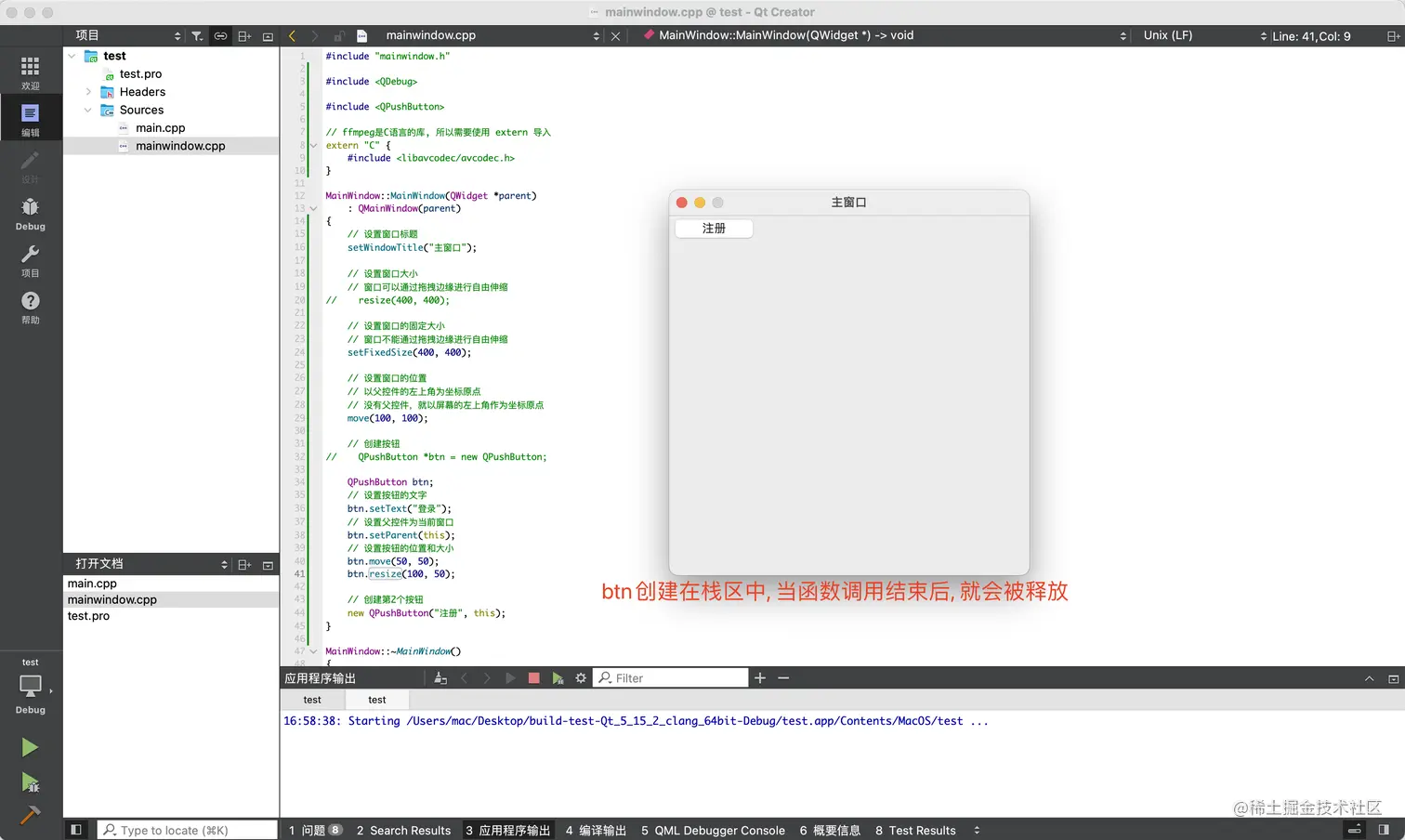This screenshot has width=1405, height=840.
Task: Open the 欢迎 welcome mode
Action: [30, 72]
